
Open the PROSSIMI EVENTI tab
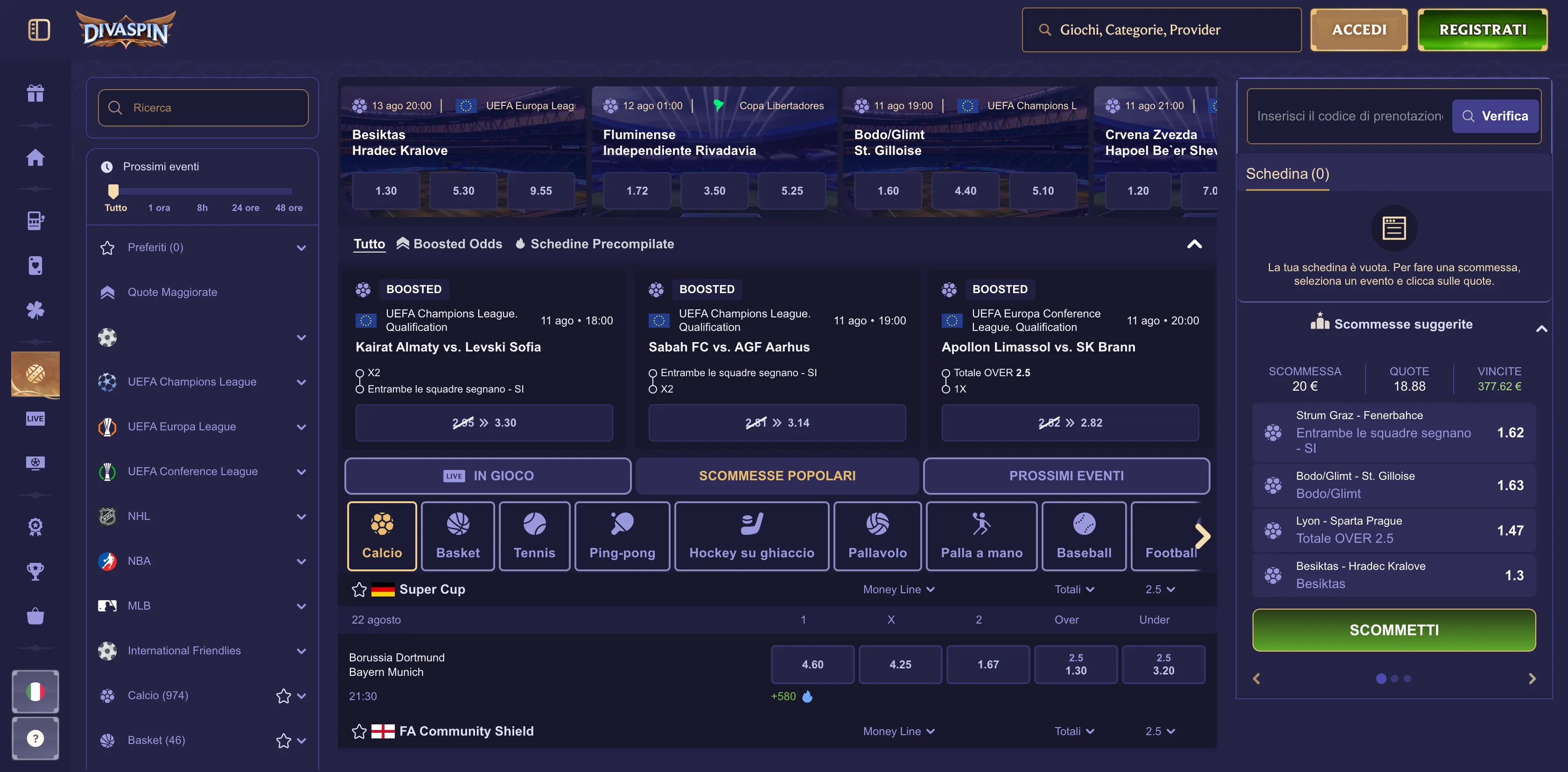pos(1066,476)
